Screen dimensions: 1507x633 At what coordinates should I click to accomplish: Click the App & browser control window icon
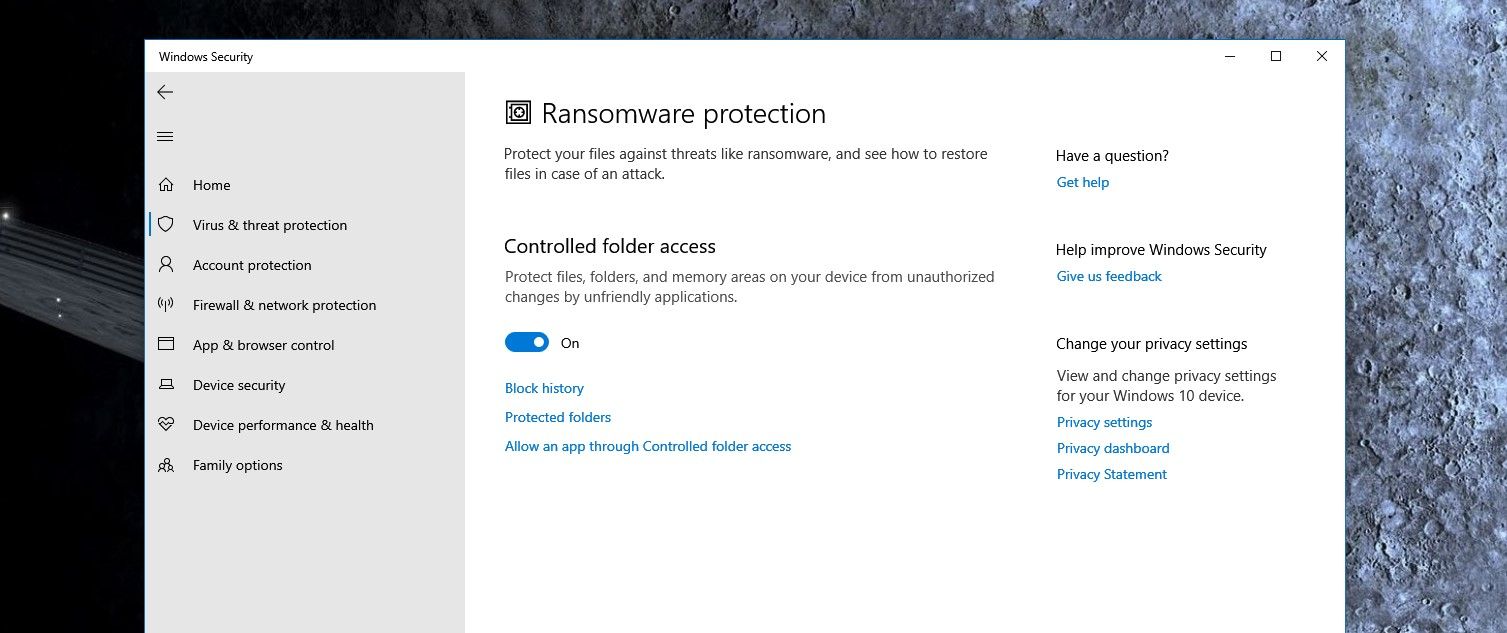[166, 345]
